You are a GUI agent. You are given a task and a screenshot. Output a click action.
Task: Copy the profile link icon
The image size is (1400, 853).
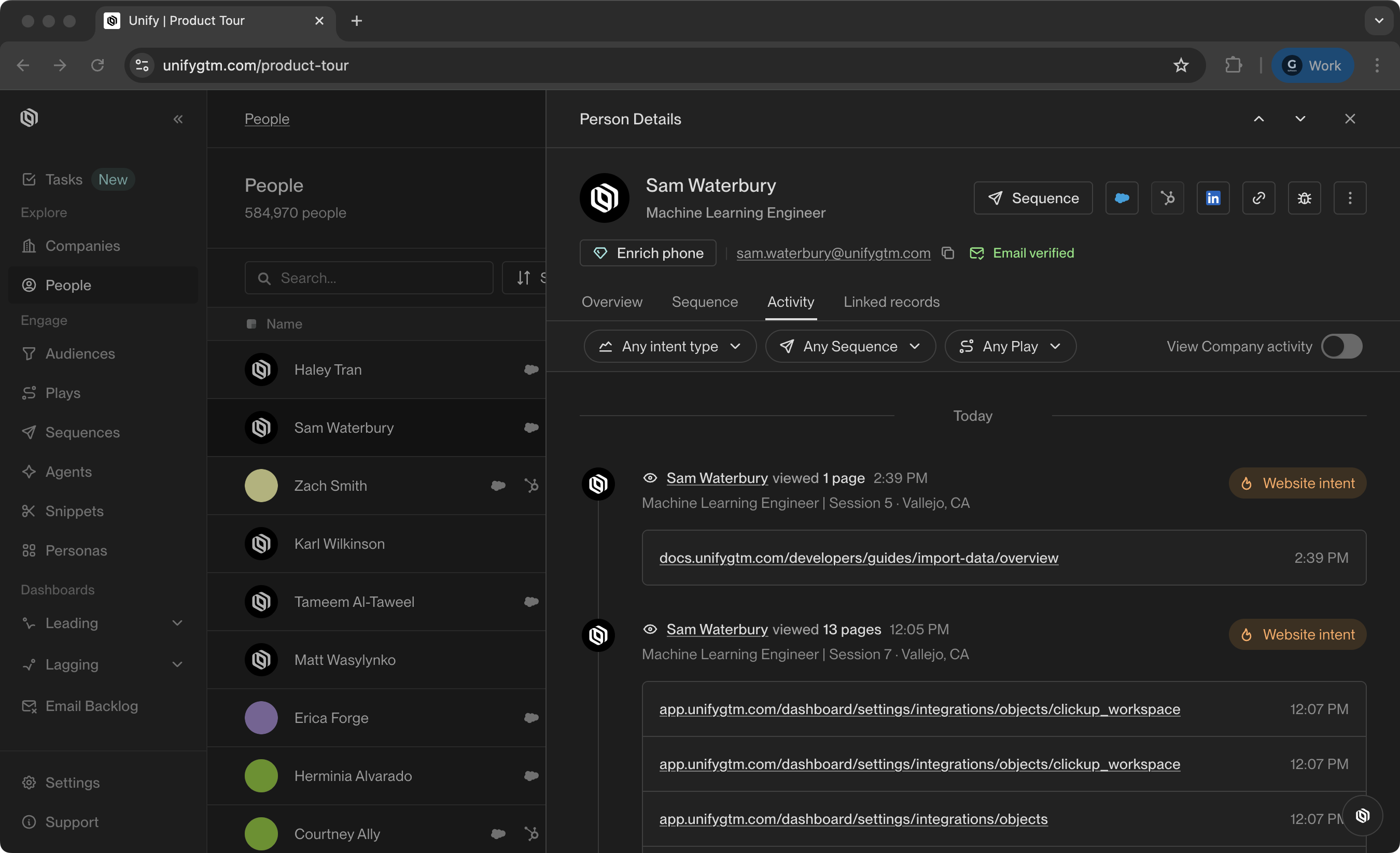point(1258,198)
